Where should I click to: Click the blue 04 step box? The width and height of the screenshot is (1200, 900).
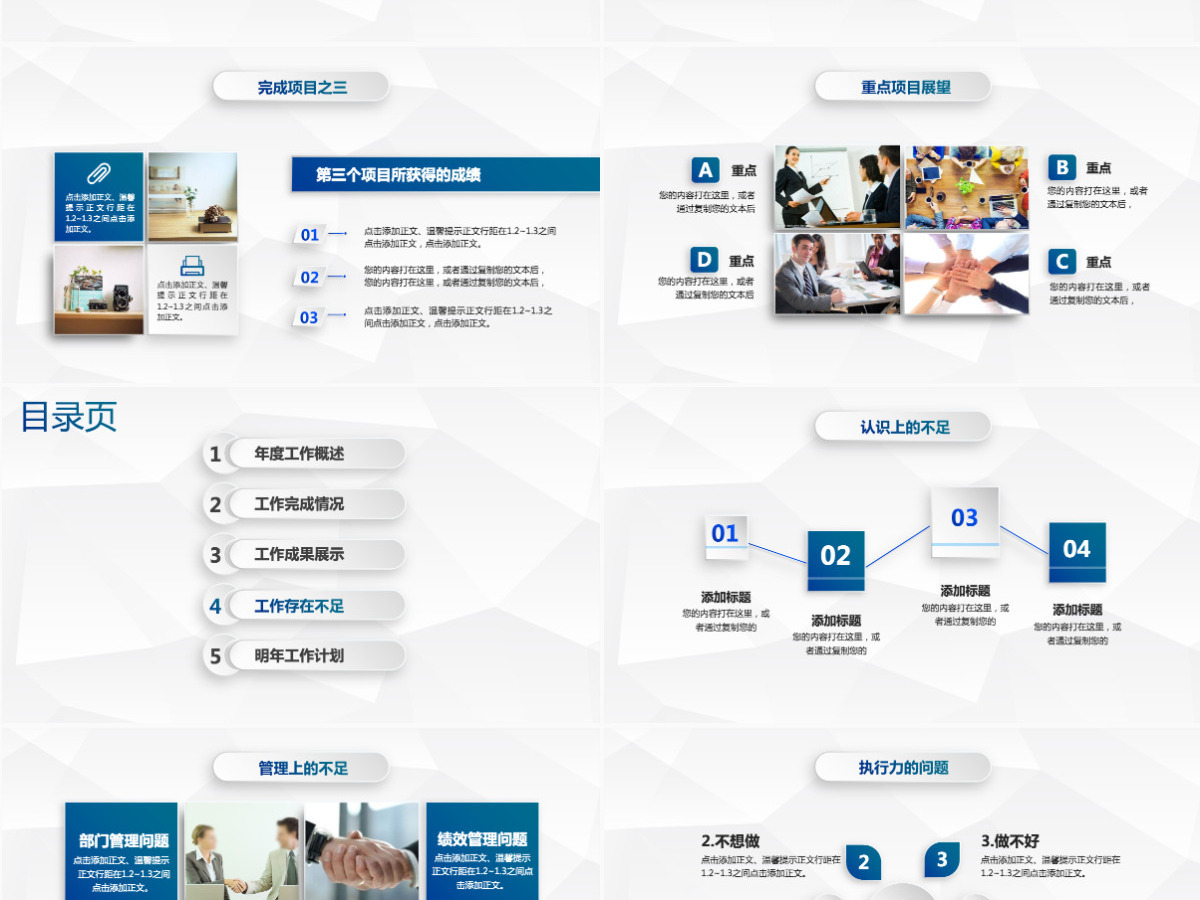(x=1077, y=552)
